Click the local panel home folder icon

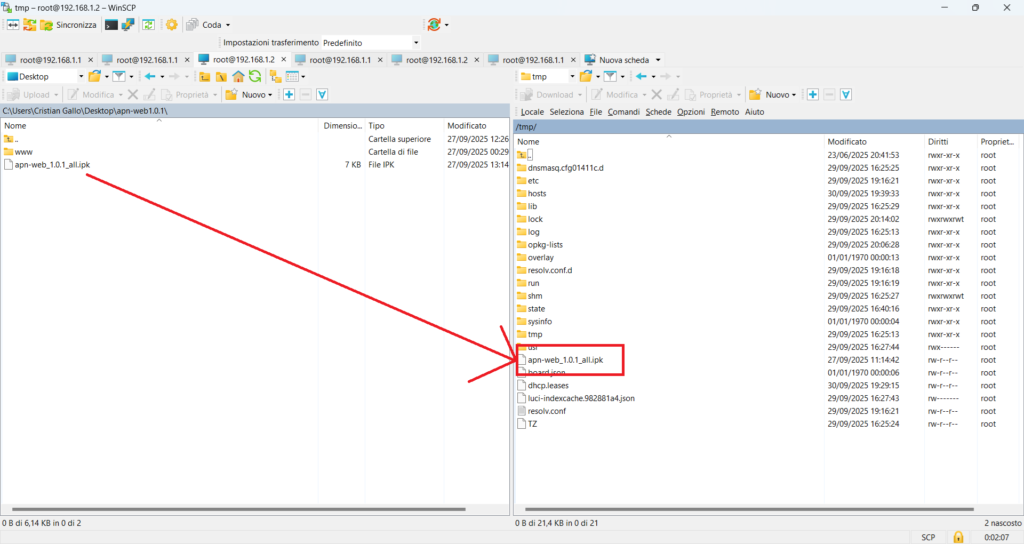pyautogui.click(x=238, y=76)
